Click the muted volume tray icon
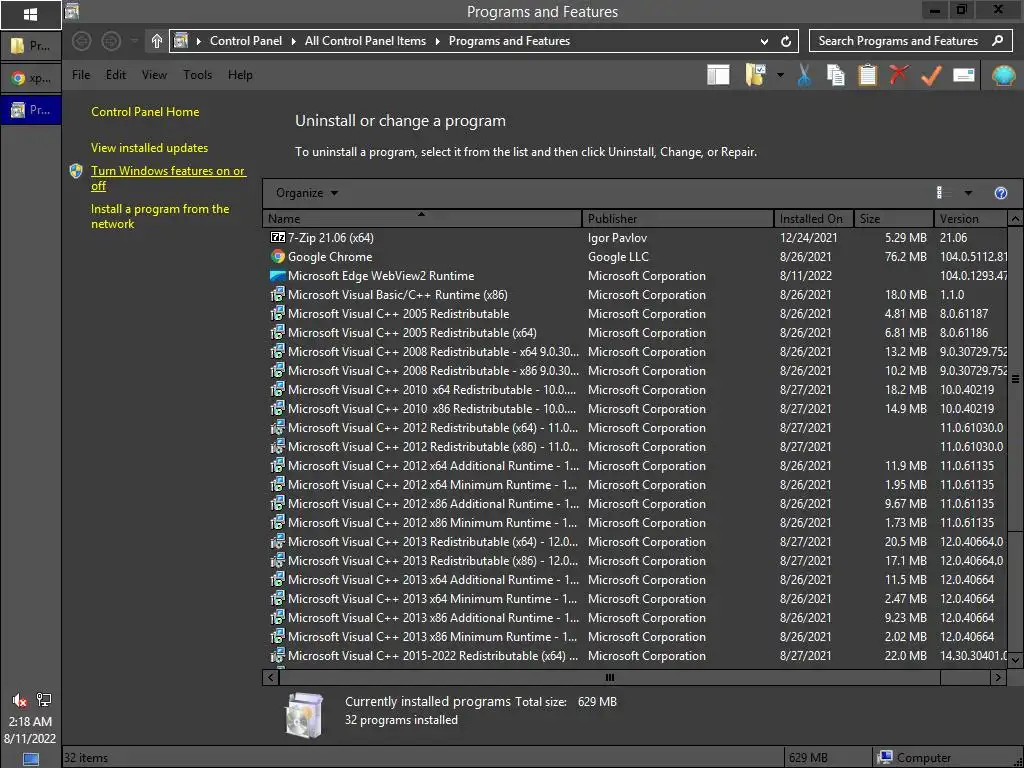Image resolution: width=1024 pixels, height=768 pixels. click(x=20, y=700)
